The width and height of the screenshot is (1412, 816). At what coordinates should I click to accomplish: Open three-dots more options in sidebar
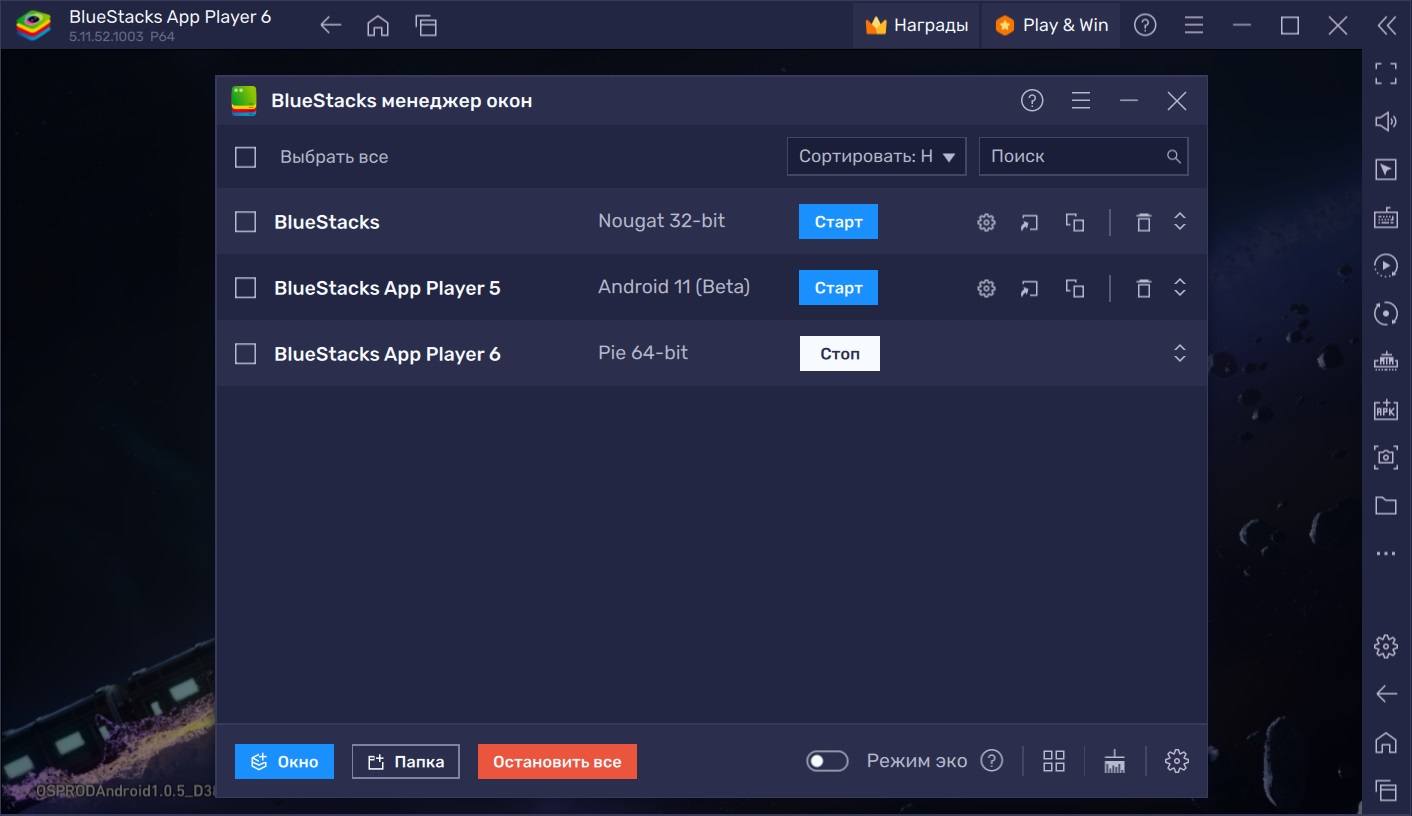1386,553
